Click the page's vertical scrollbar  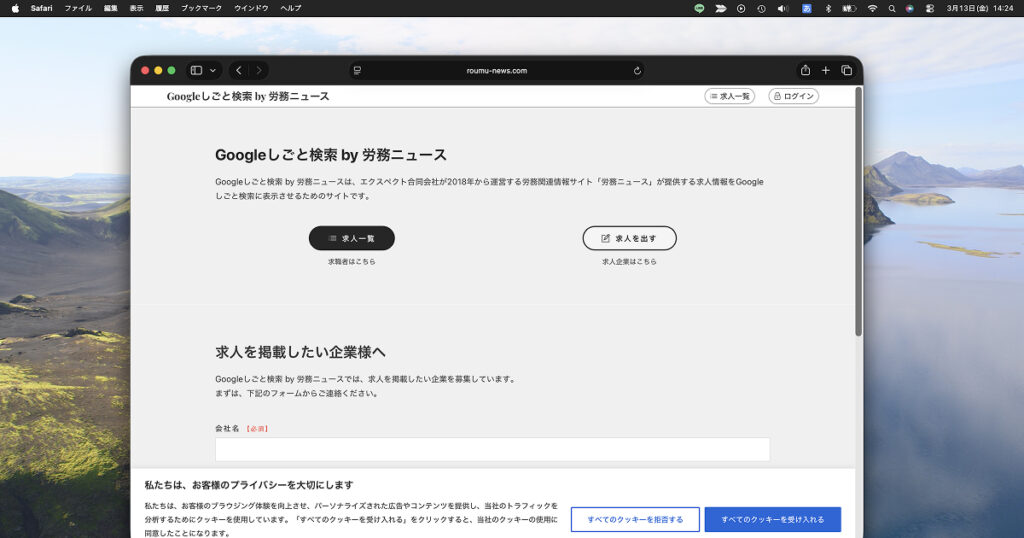click(x=858, y=212)
